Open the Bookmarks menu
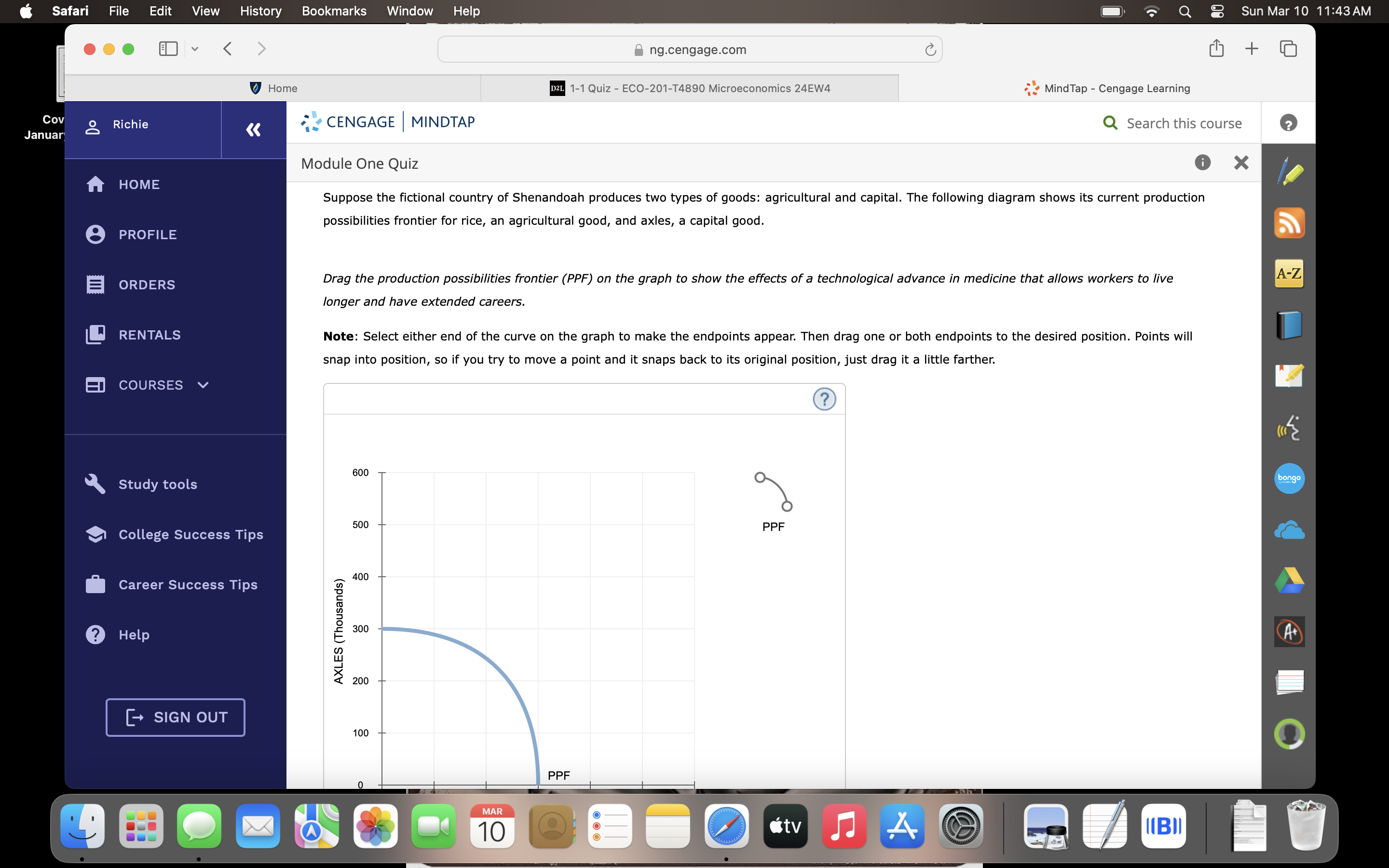 pyautogui.click(x=334, y=11)
